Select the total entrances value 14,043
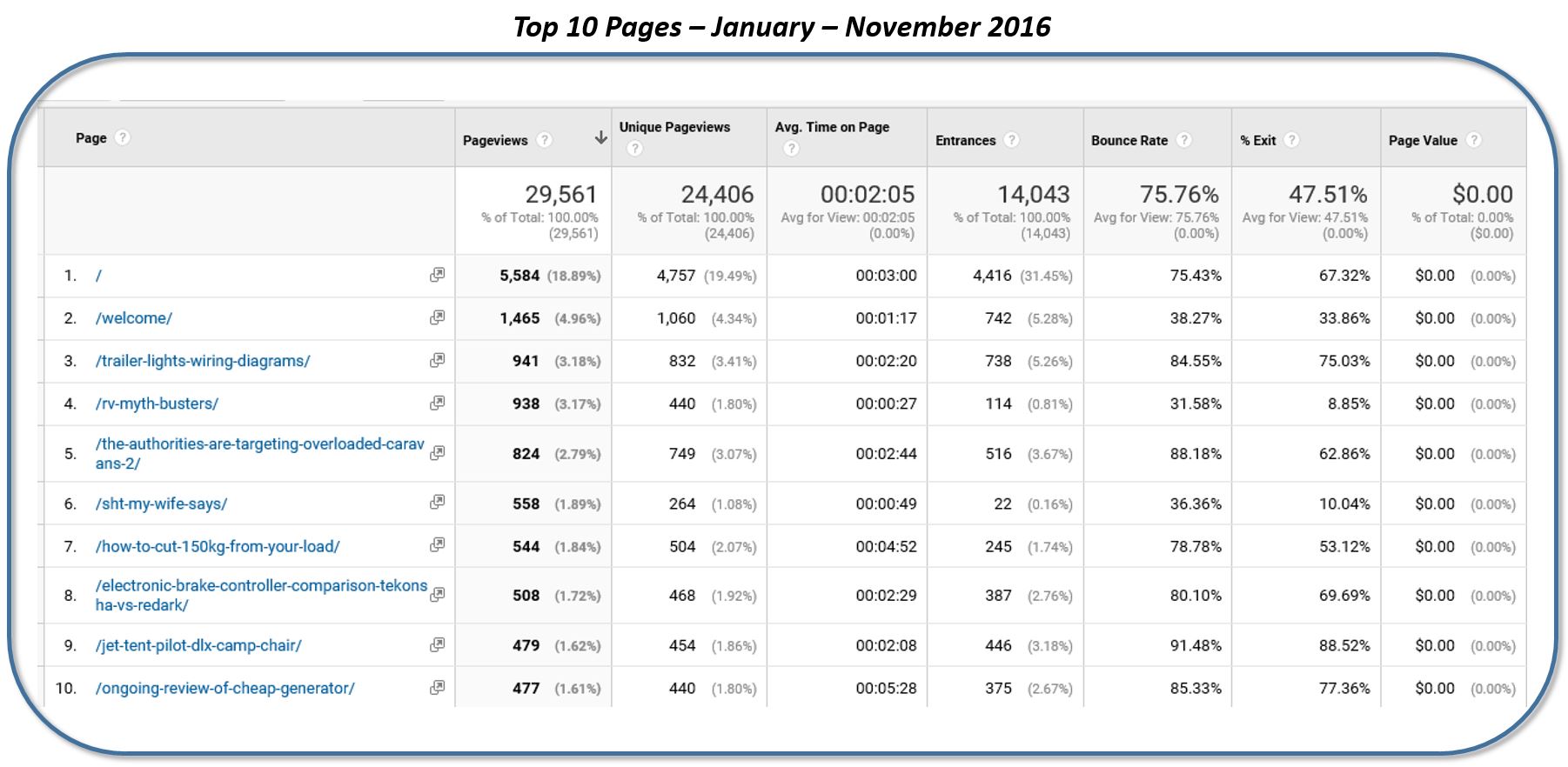The width and height of the screenshot is (1568, 767). click(1034, 194)
